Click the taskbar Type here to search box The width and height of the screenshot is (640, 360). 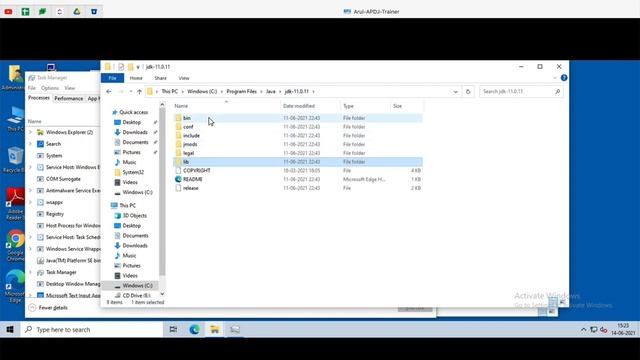click(x=92, y=329)
